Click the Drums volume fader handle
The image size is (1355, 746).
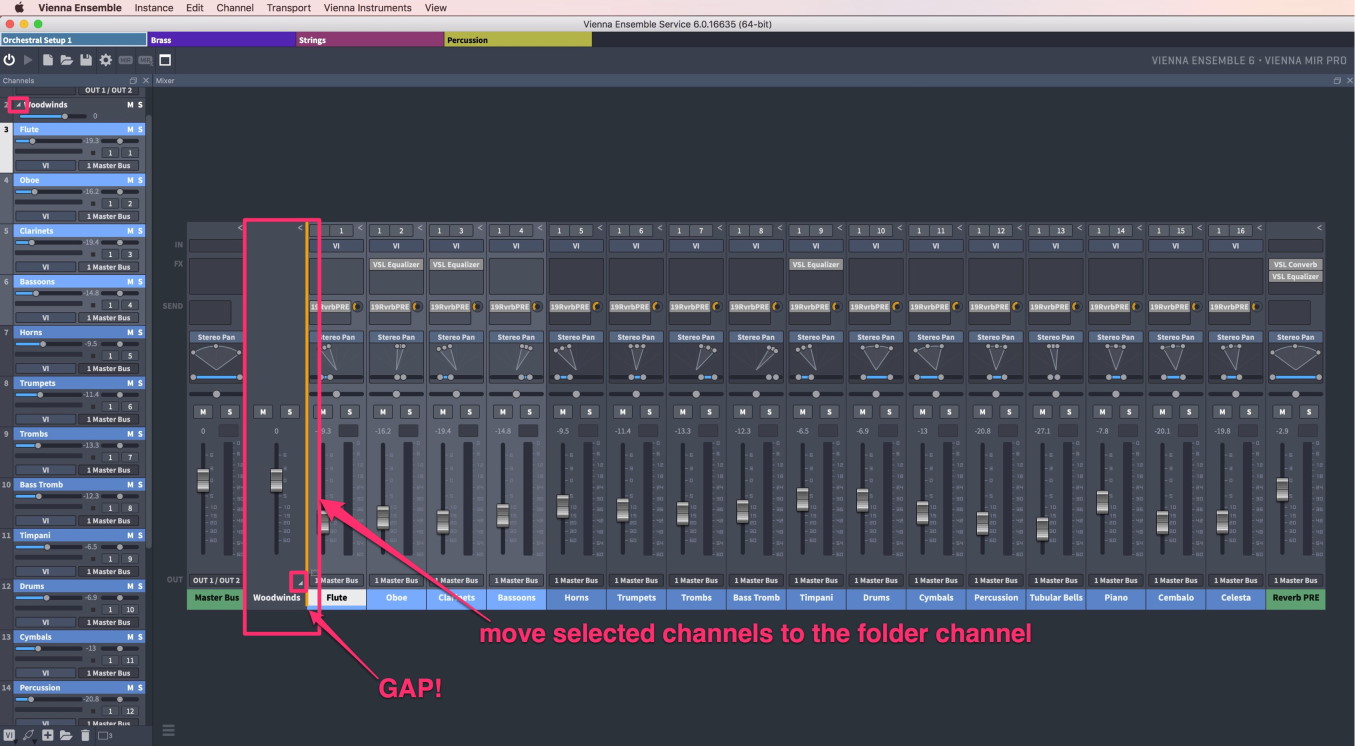click(x=863, y=500)
